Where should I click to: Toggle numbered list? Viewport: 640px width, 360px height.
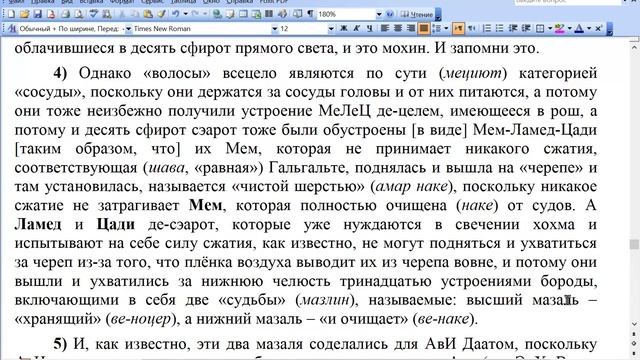point(487,28)
